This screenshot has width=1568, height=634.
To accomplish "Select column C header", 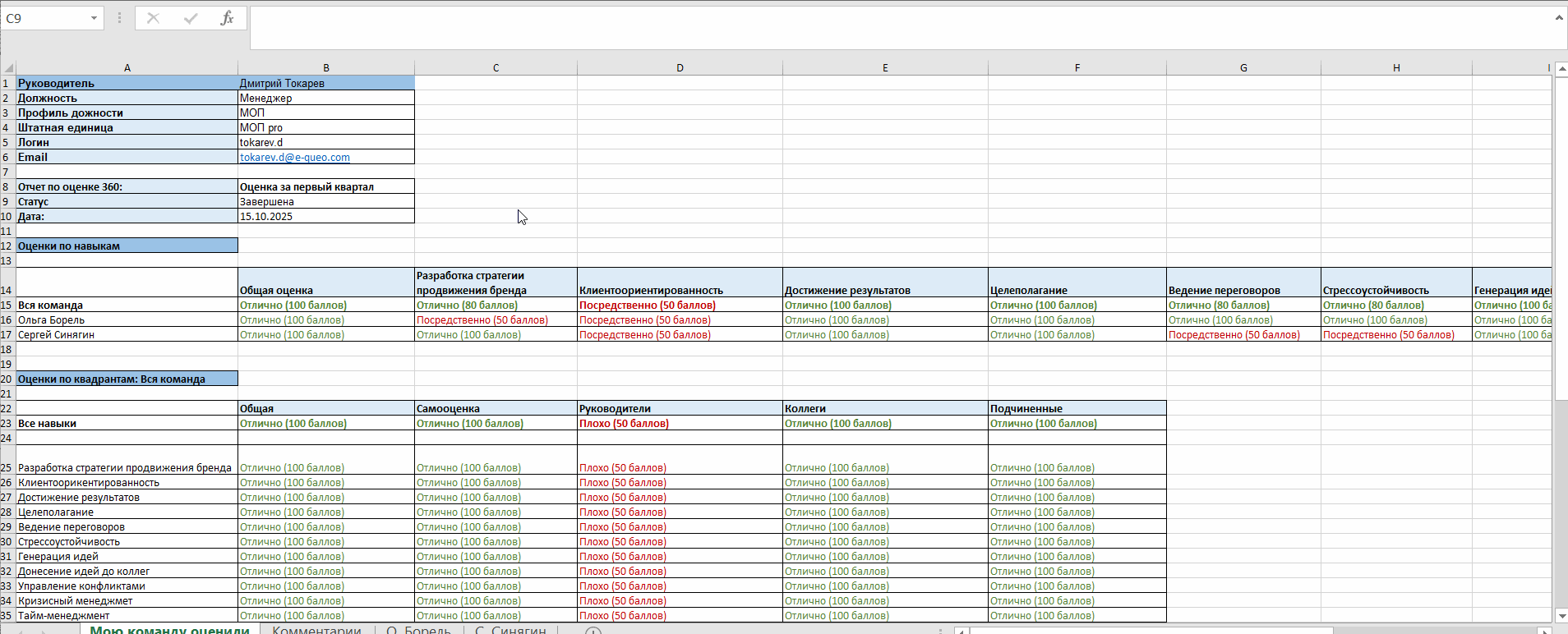I will (x=496, y=68).
